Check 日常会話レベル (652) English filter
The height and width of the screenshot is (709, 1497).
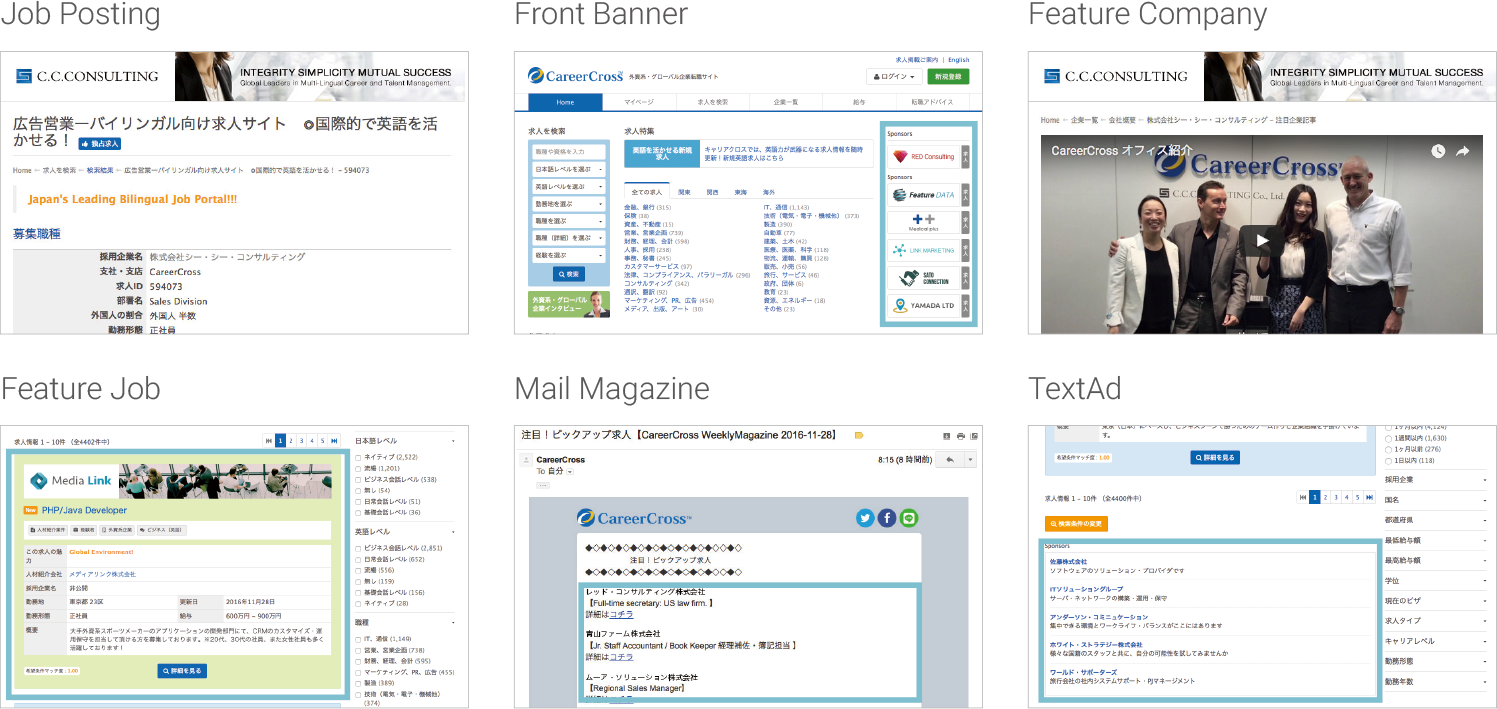click(x=359, y=560)
